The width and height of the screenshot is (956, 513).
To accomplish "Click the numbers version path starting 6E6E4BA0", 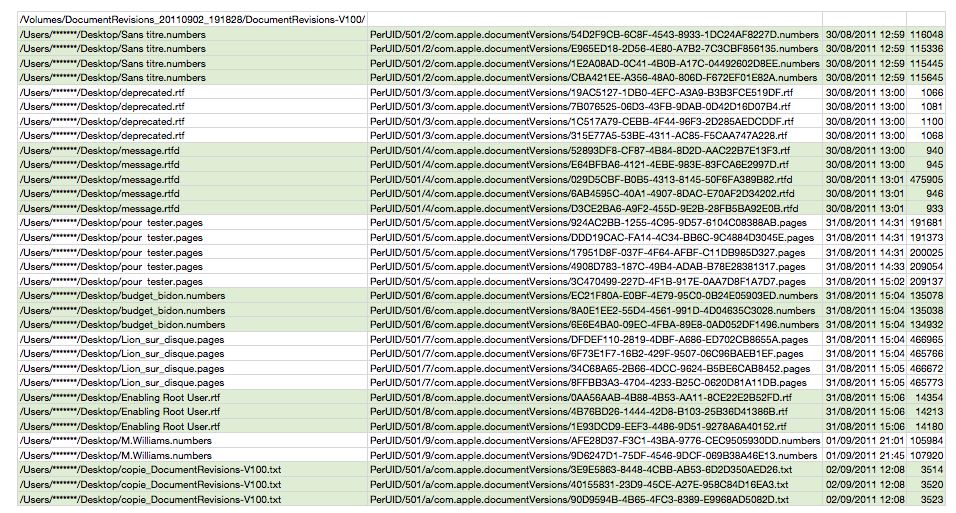I will click(594, 325).
